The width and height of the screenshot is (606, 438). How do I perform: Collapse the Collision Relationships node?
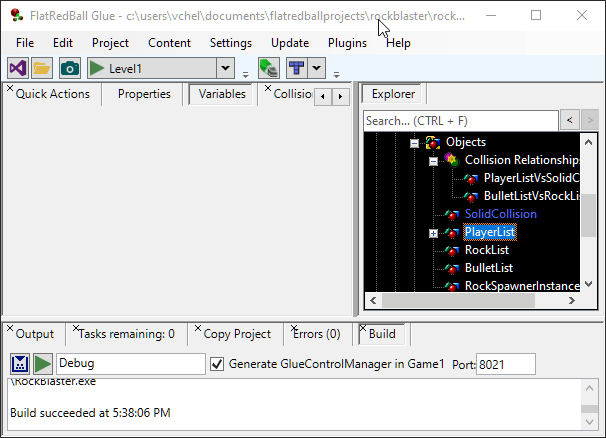click(433, 160)
